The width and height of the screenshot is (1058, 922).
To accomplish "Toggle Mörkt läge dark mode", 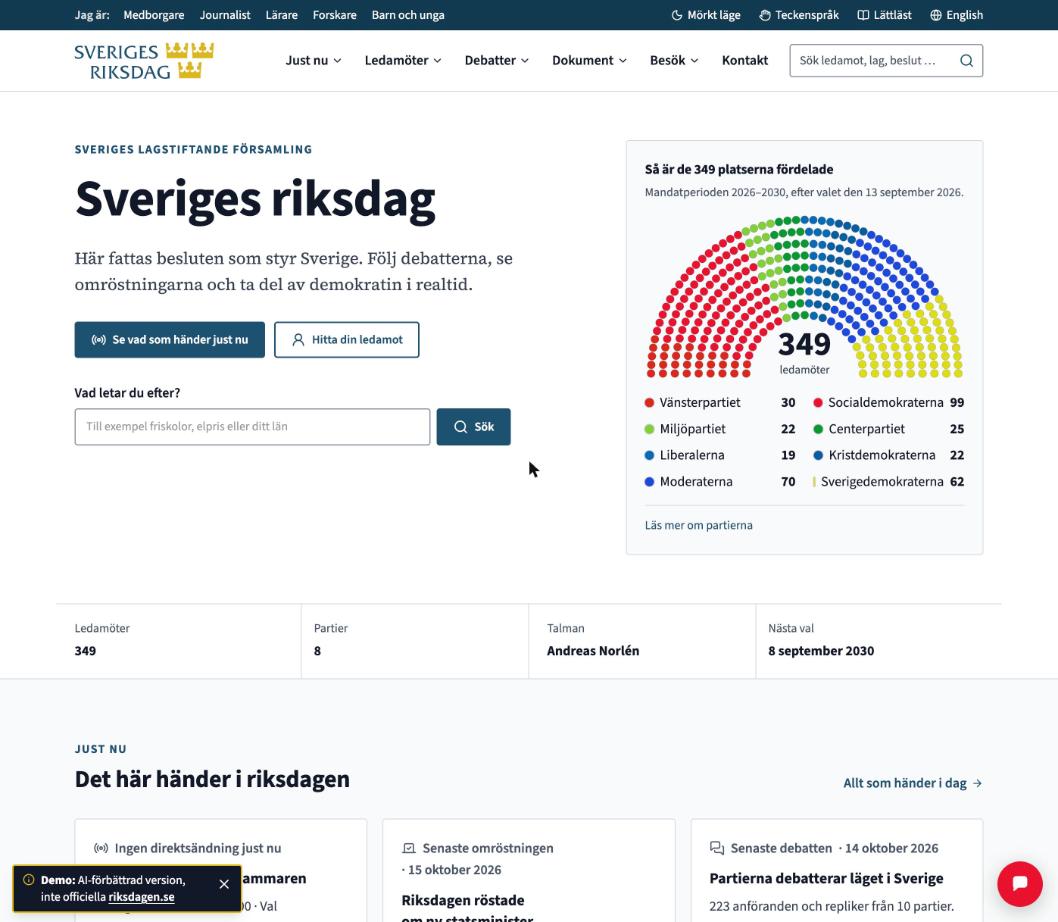I will pyautogui.click(x=706, y=15).
